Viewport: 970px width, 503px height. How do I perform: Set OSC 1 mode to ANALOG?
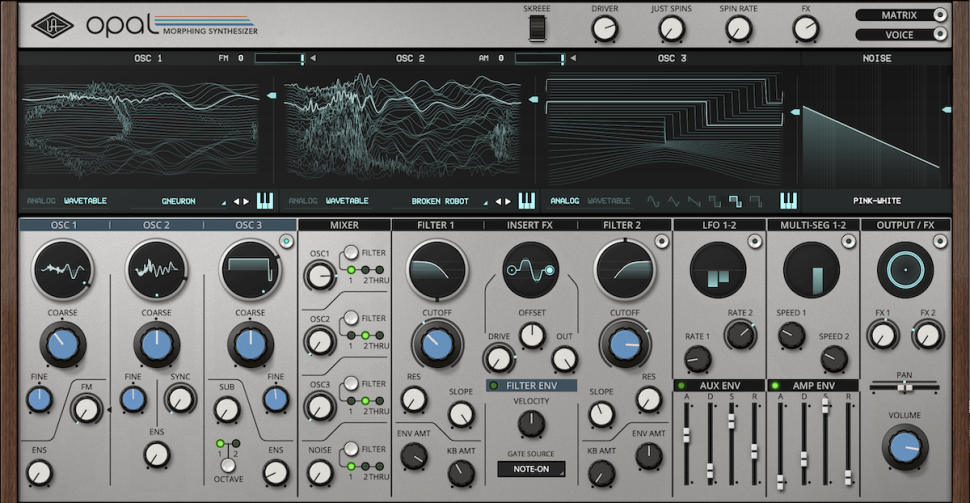[41, 201]
